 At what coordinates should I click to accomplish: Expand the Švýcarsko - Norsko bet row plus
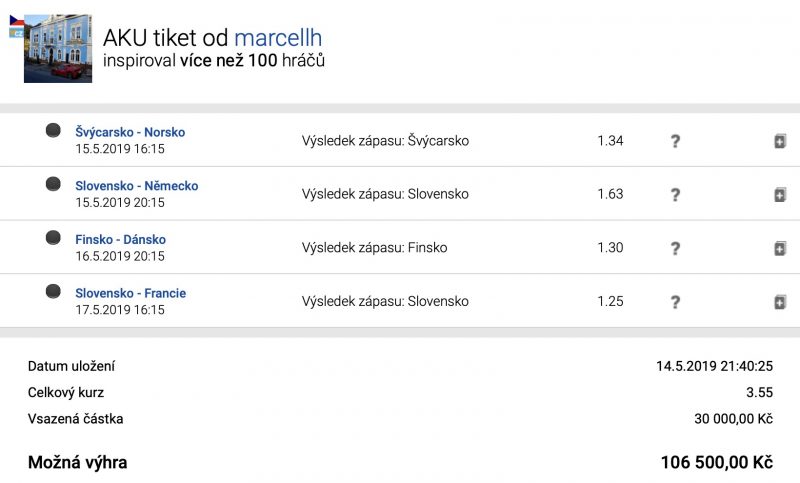780,141
